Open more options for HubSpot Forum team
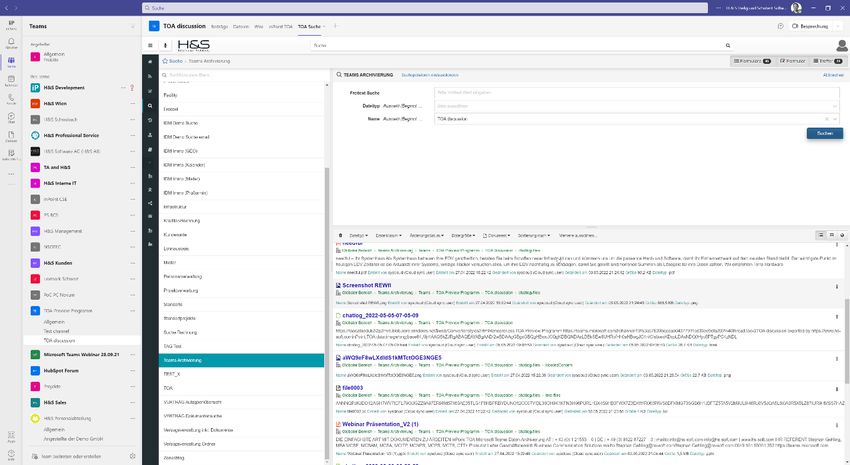This screenshot has height=465, width=850. pos(133,371)
